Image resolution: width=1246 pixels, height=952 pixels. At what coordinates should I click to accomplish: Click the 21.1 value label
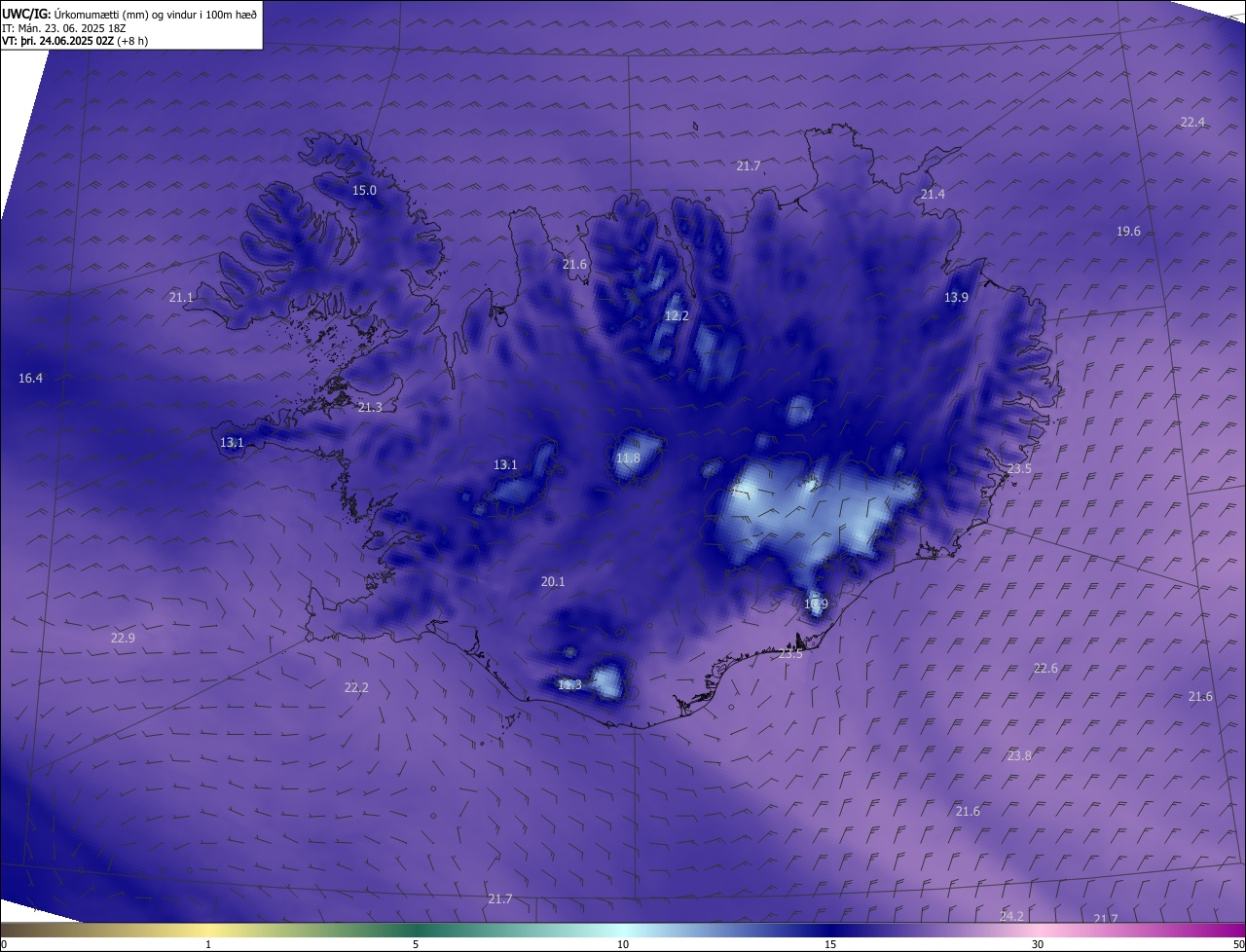(x=181, y=297)
